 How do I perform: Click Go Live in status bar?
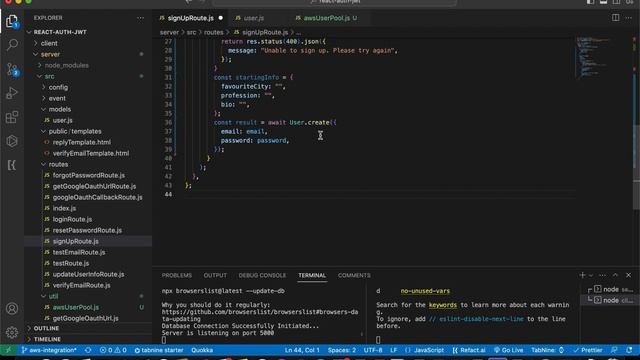tap(508, 350)
